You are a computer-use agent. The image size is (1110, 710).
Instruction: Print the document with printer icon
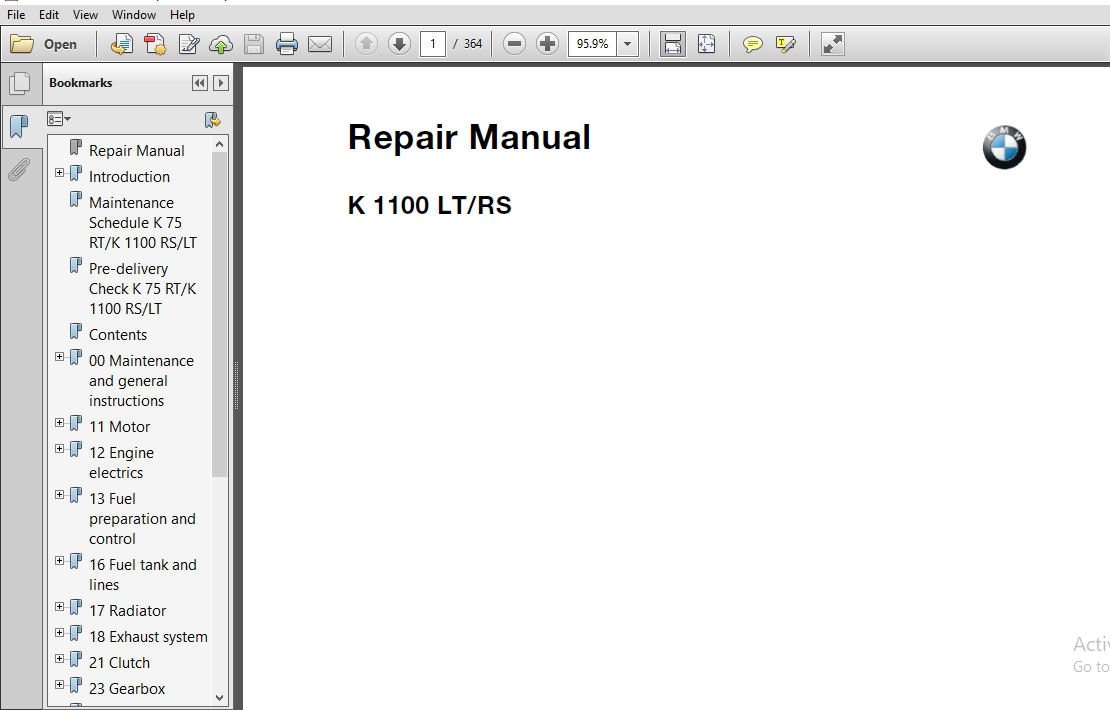click(287, 45)
